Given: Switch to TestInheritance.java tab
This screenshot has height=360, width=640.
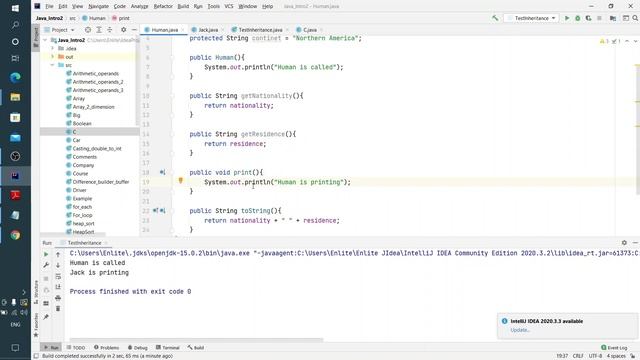Looking at the screenshot, I should click(x=260, y=30).
